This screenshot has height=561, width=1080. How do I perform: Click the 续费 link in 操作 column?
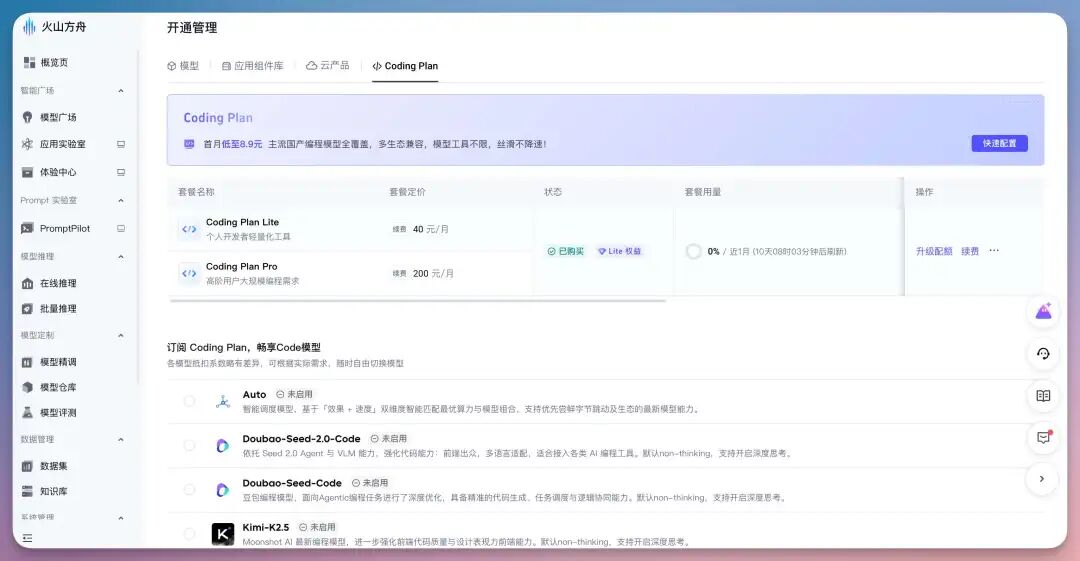pyautogui.click(x=970, y=252)
